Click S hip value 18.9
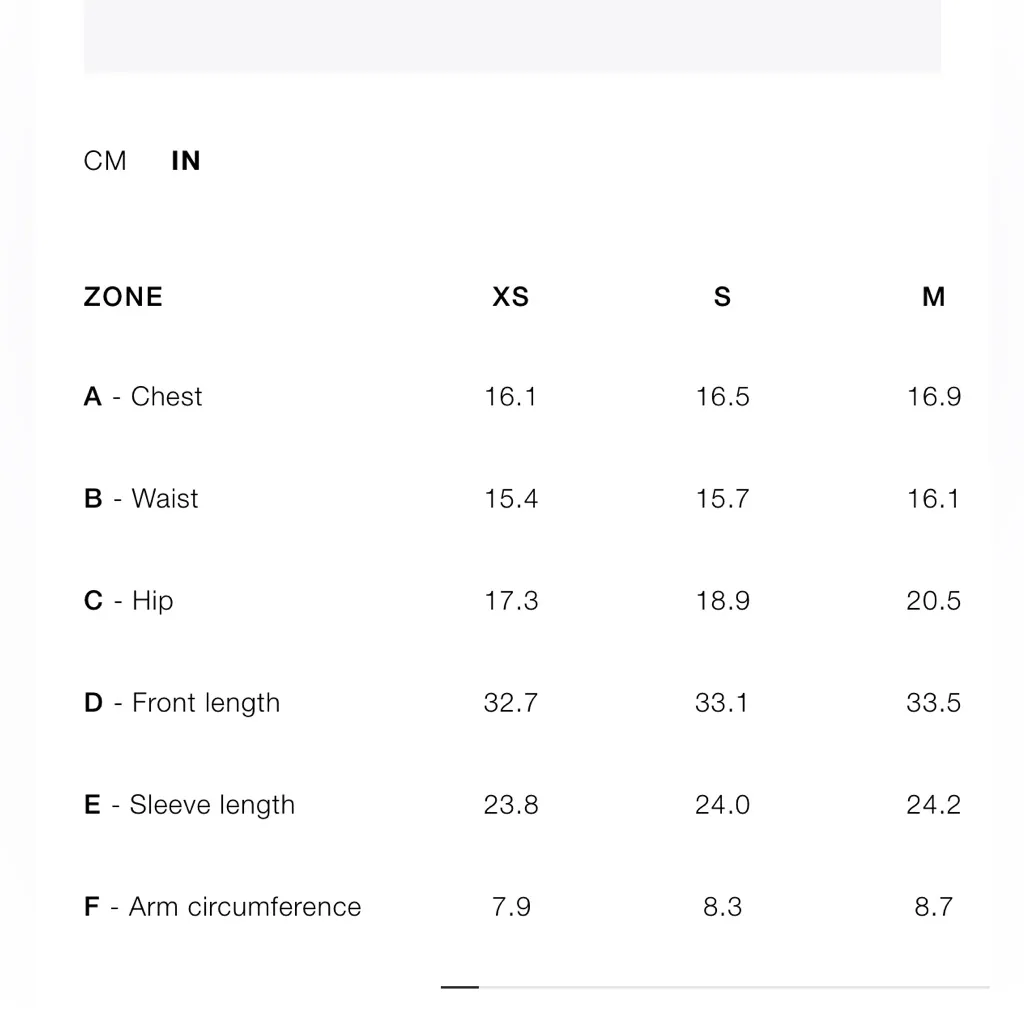1024x1024 pixels. (x=722, y=601)
